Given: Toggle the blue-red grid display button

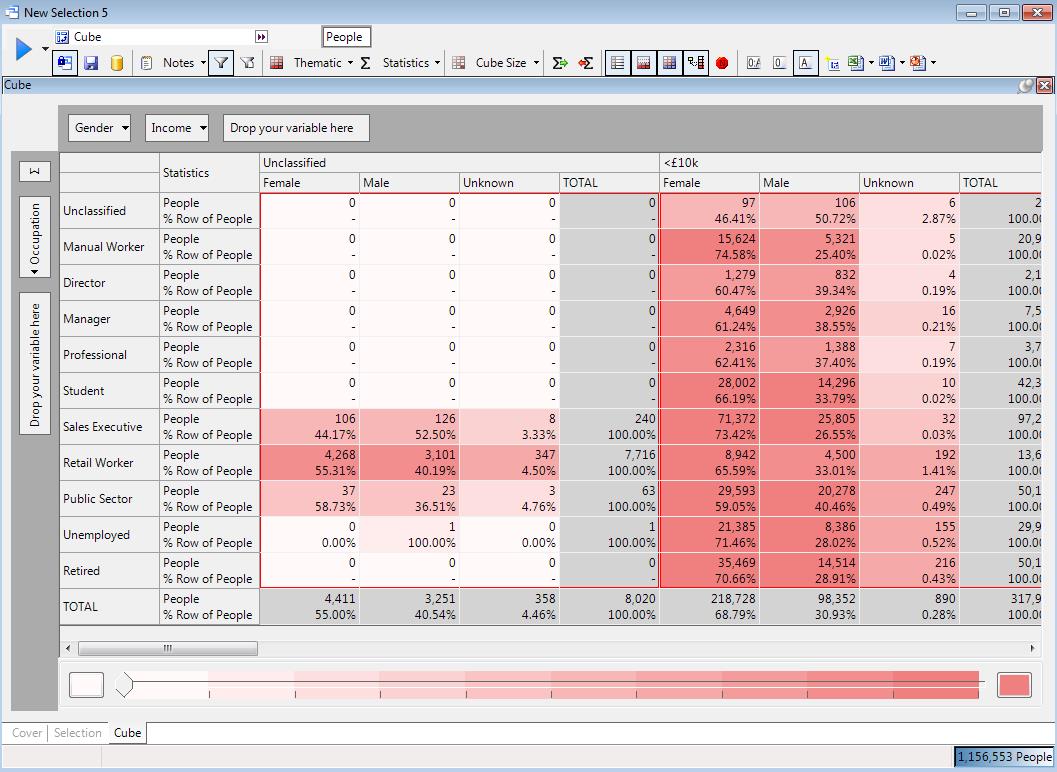Looking at the screenshot, I should tap(669, 63).
